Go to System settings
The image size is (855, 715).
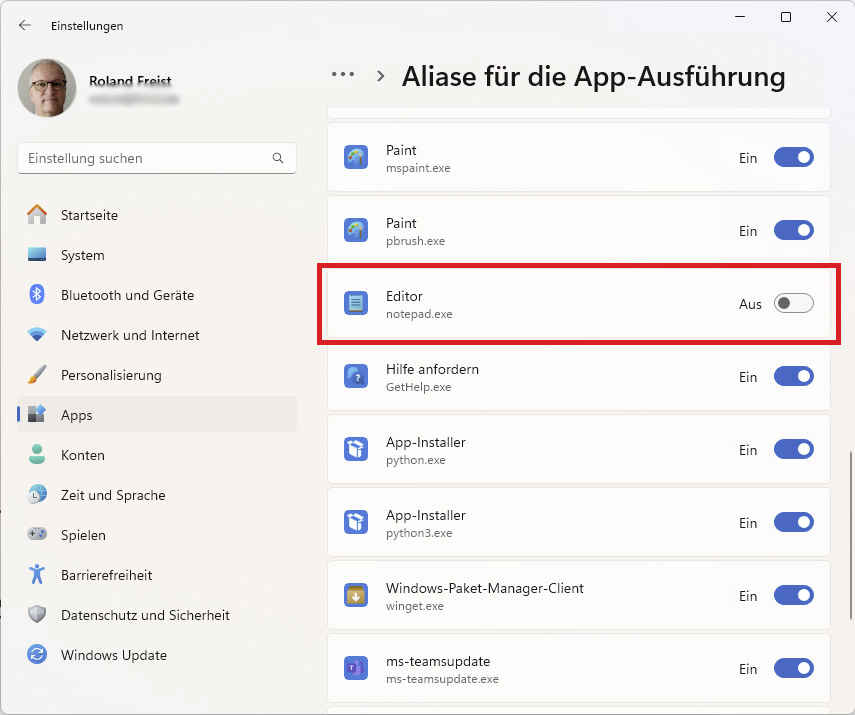point(157,255)
